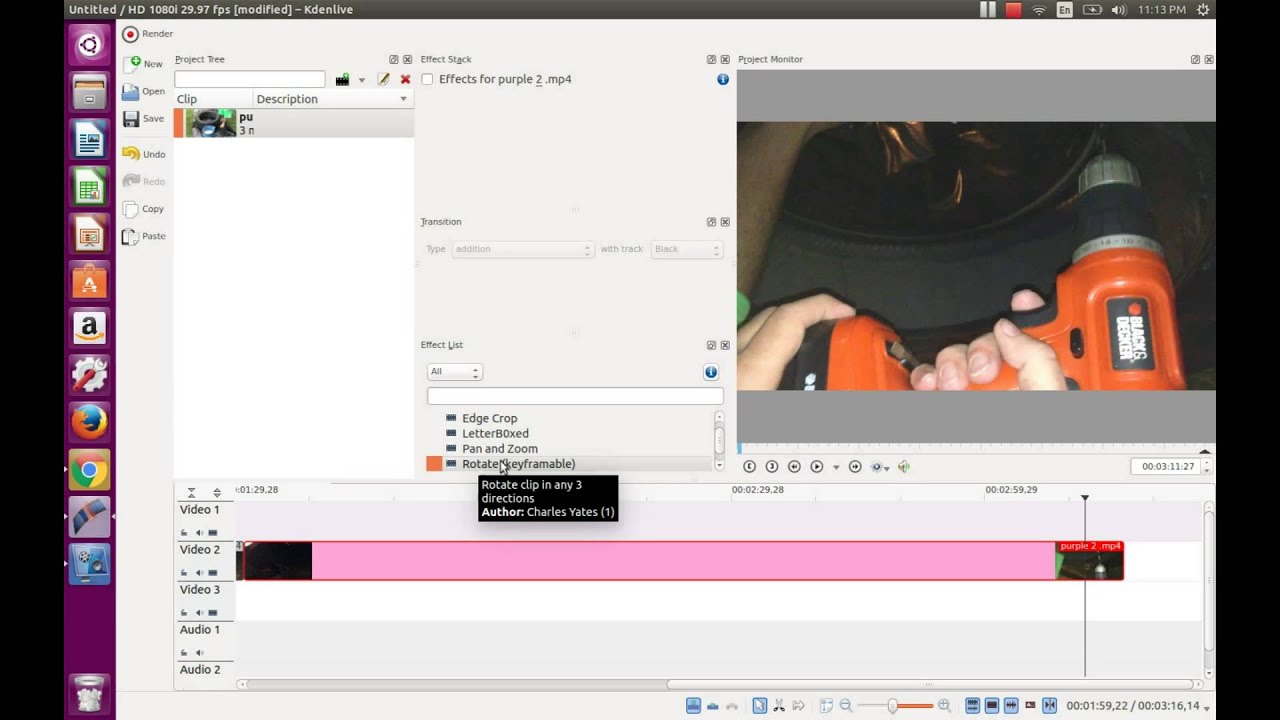1280x720 pixels.
Task: Rewind playback in Project Monitor
Action: [x=794, y=466]
